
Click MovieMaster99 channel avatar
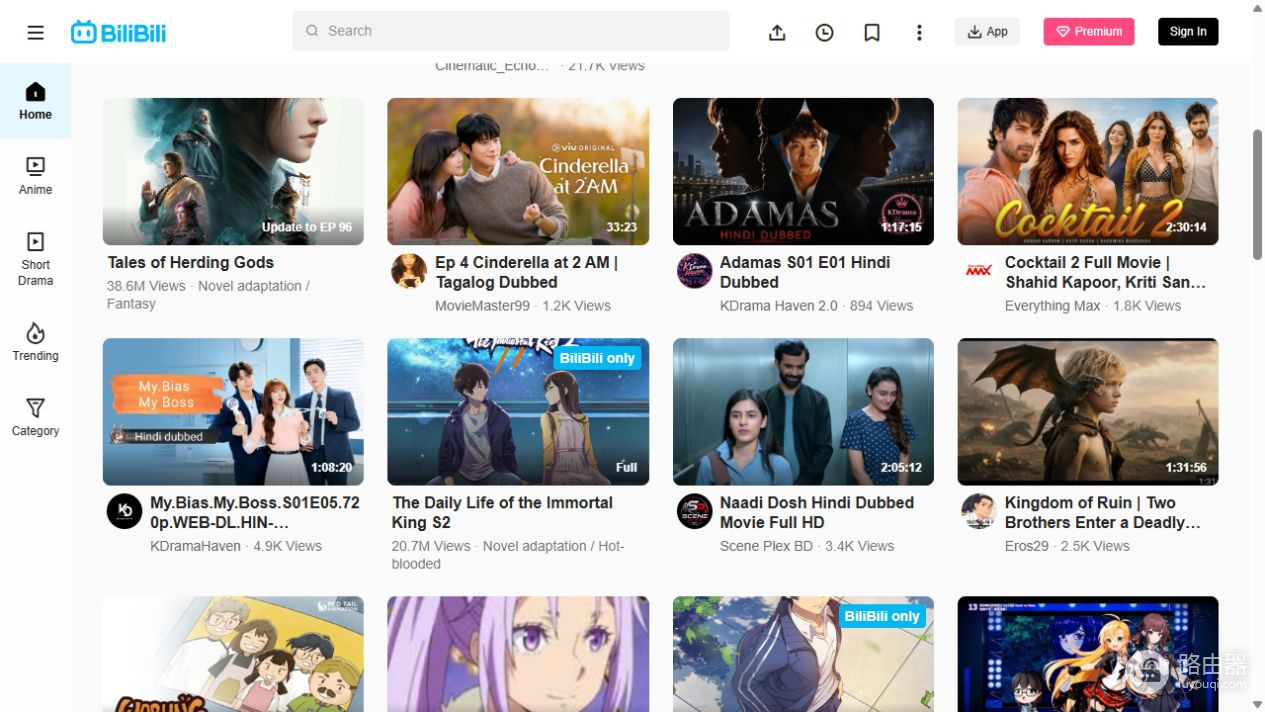409,271
